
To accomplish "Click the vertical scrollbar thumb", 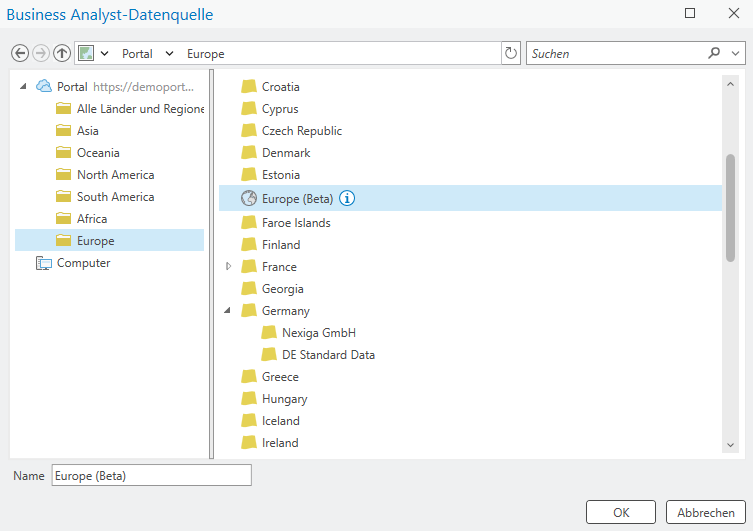I will 730,208.
